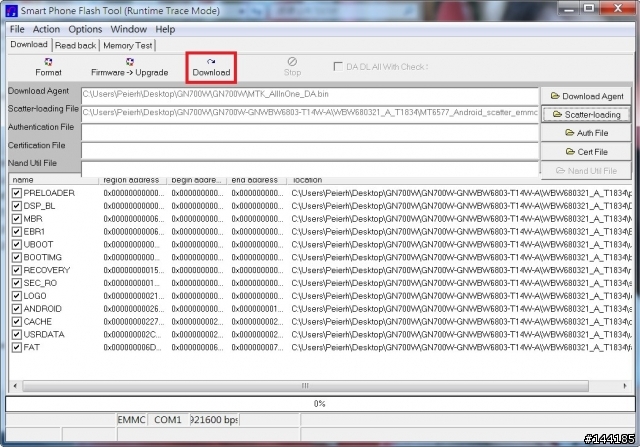Open the Action menu

46,29
